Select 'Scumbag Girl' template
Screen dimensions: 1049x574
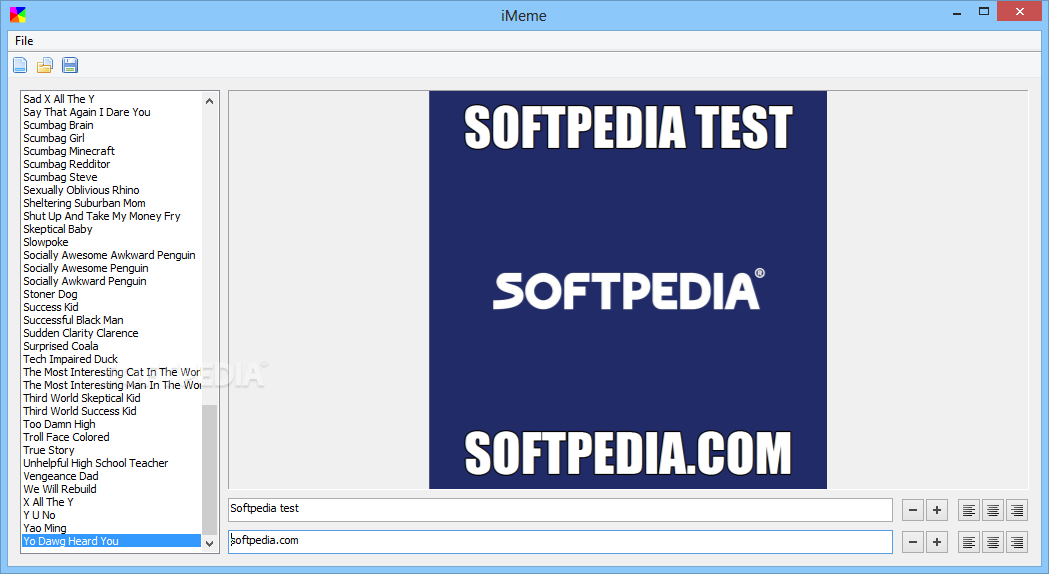click(54, 138)
